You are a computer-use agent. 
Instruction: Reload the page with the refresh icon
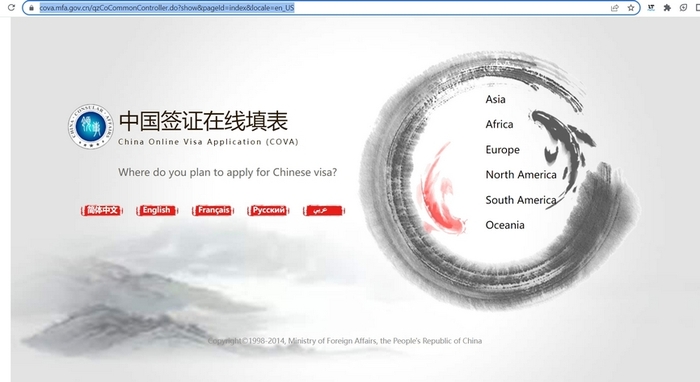click(11, 8)
